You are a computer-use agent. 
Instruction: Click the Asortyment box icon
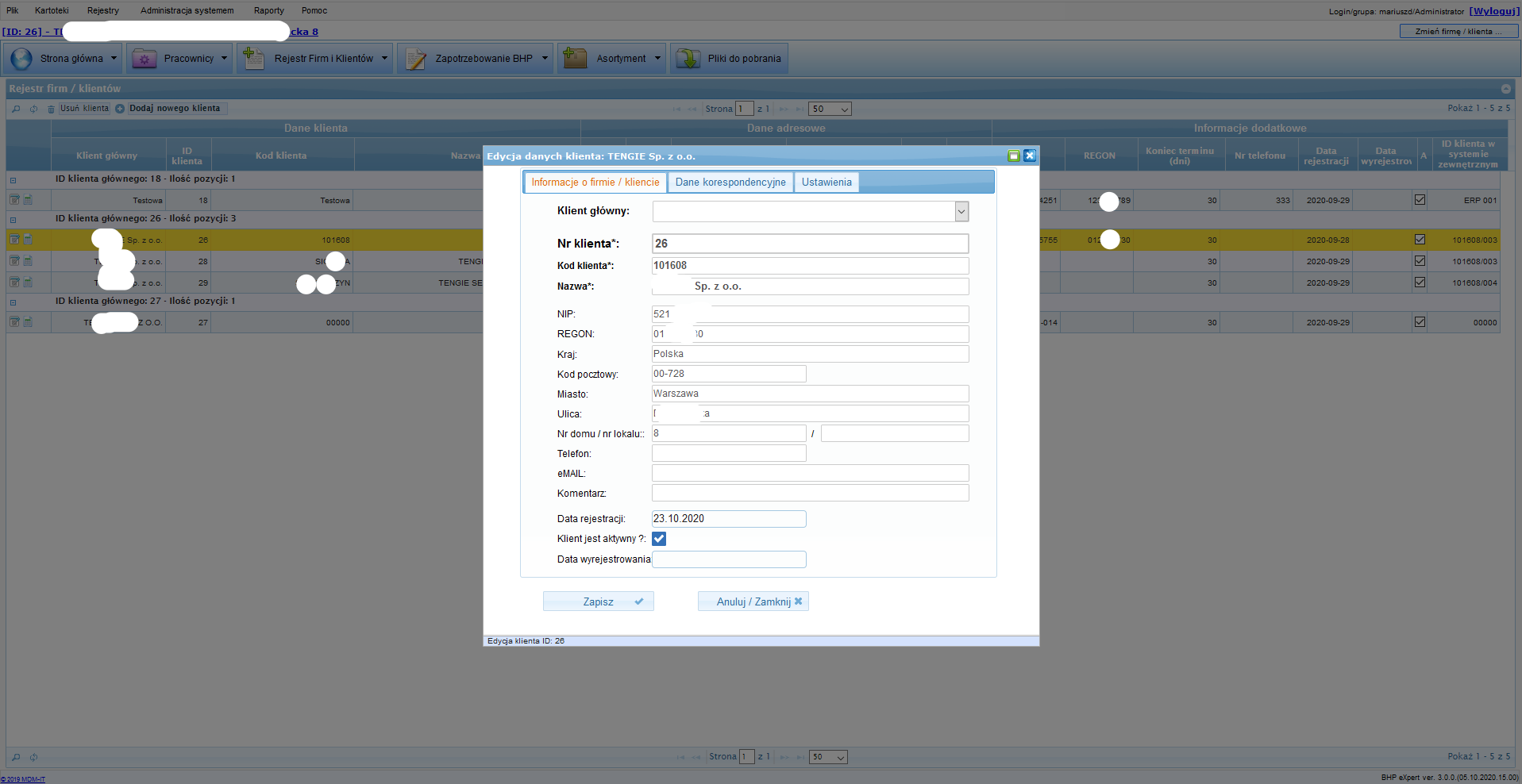[574, 58]
